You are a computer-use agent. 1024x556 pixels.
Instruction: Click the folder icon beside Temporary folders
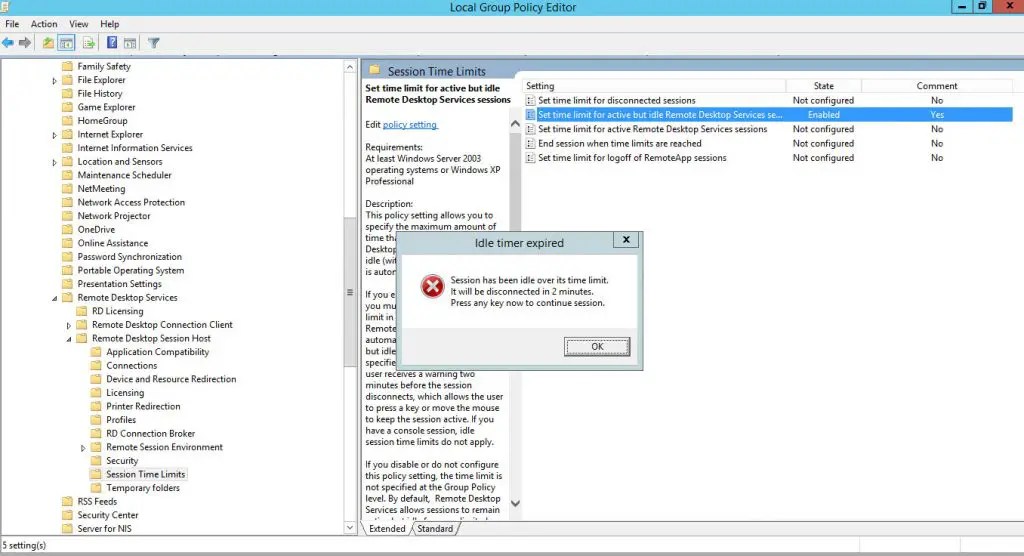(x=96, y=488)
